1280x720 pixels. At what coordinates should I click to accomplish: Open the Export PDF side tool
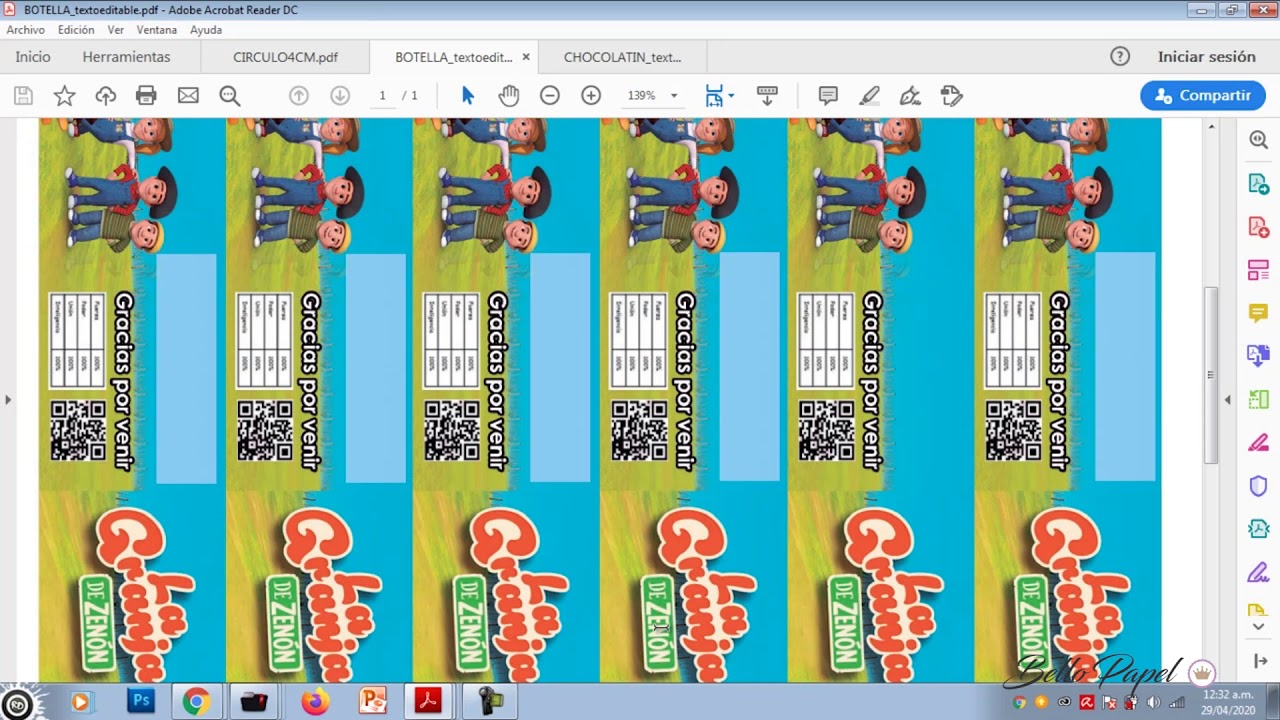click(x=1258, y=184)
